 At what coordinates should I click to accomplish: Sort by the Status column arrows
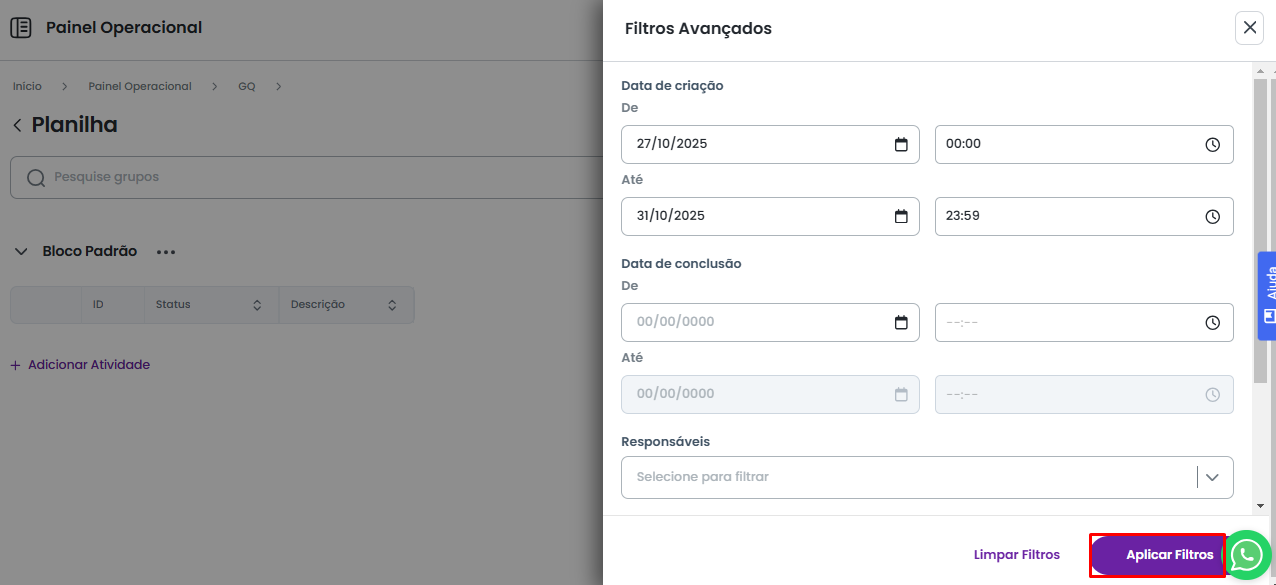257,305
